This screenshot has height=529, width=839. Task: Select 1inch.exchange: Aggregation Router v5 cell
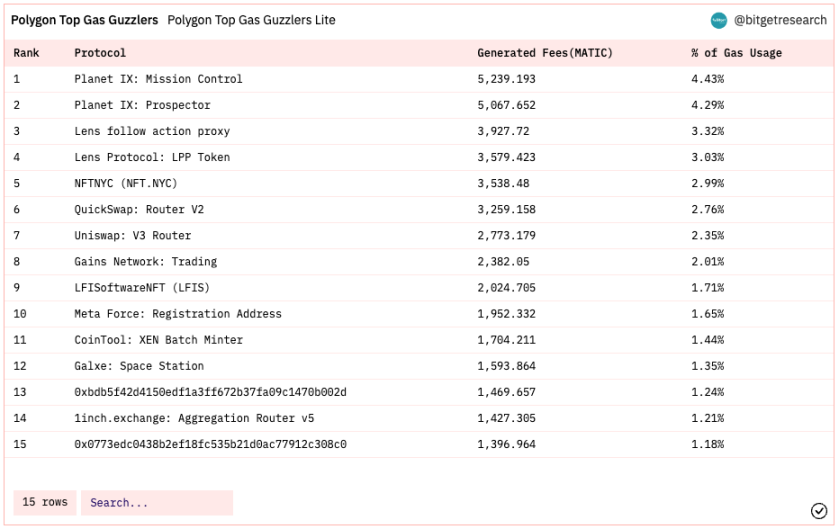pos(194,418)
